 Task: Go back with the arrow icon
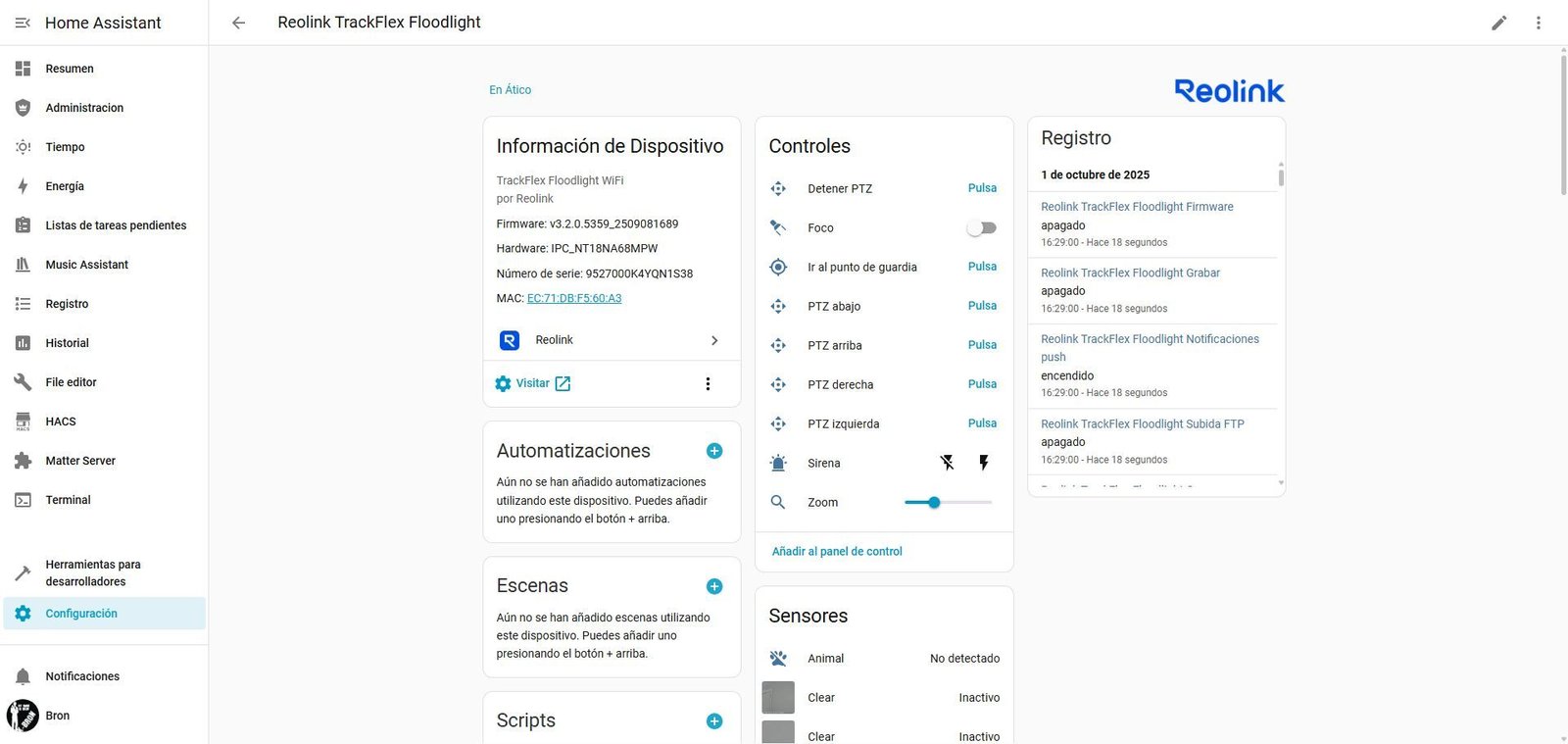coord(238,23)
